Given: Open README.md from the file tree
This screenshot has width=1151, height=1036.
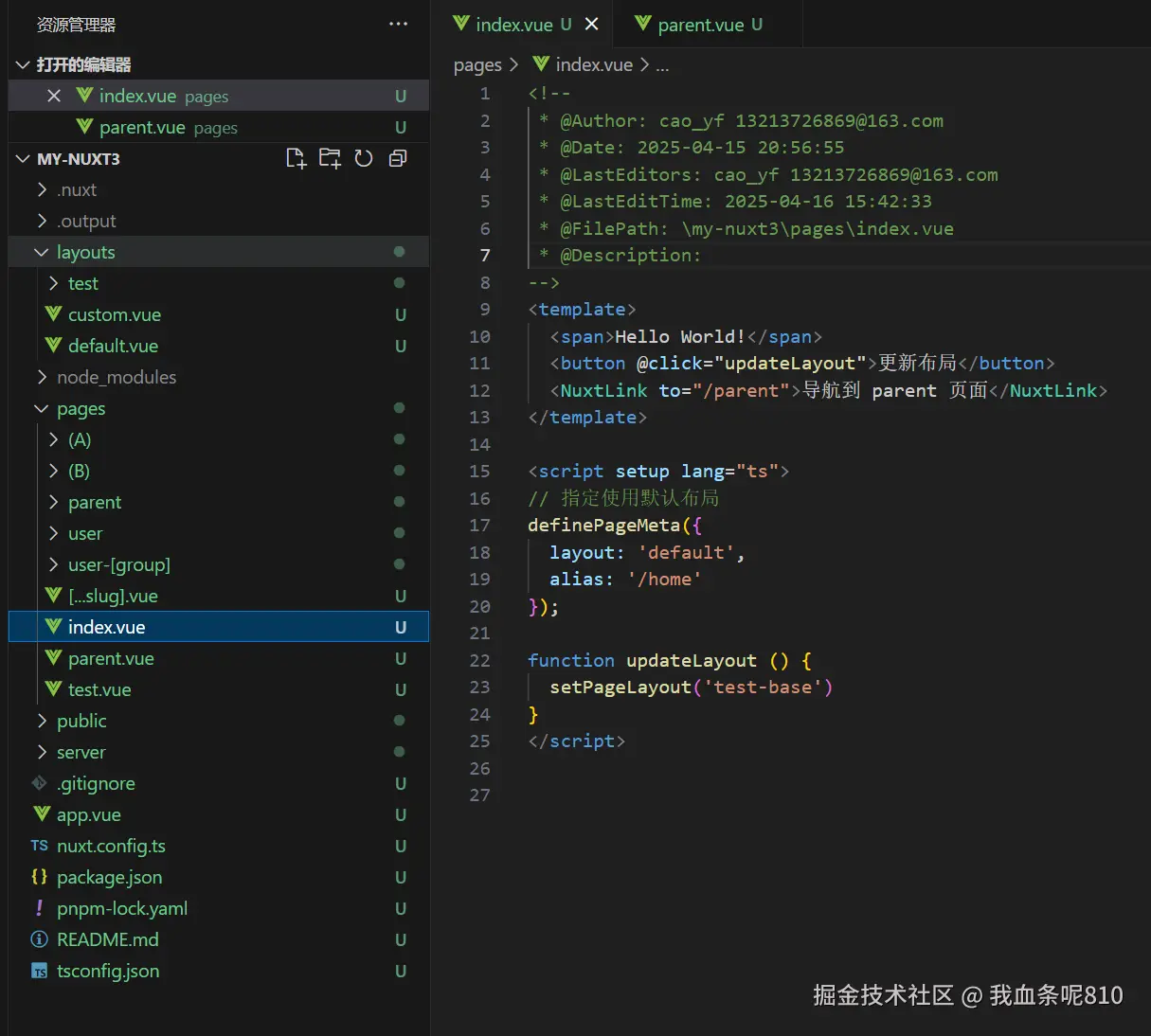Looking at the screenshot, I should [108, 939].
